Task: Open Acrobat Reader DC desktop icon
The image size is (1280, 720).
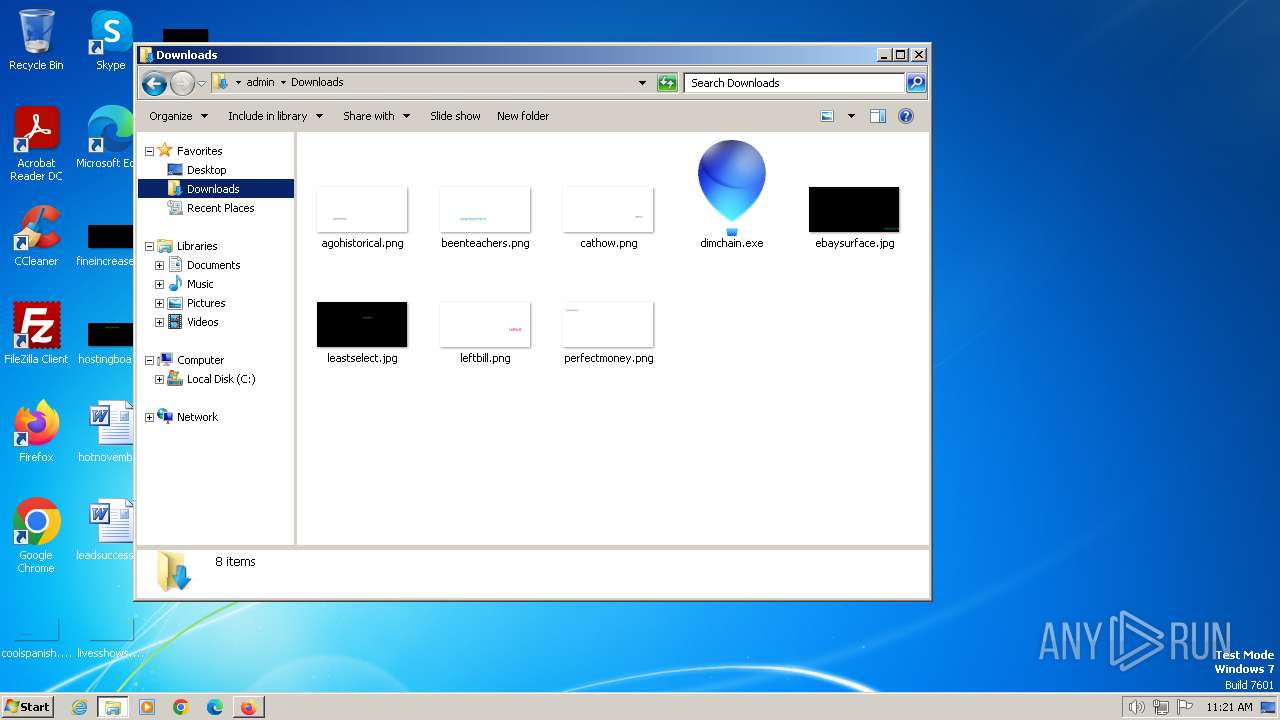Action: pos(36,144)
